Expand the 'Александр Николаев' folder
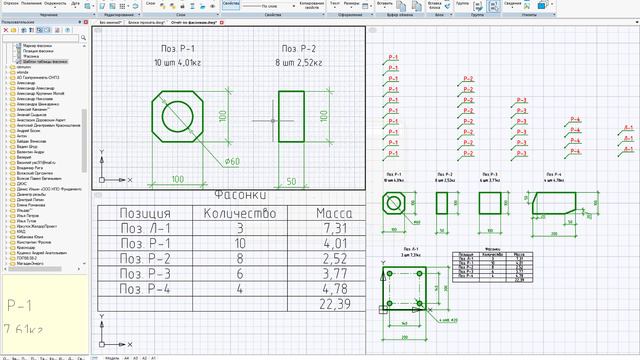The width and height of the screenshot is (640, 360). point(6,99)
